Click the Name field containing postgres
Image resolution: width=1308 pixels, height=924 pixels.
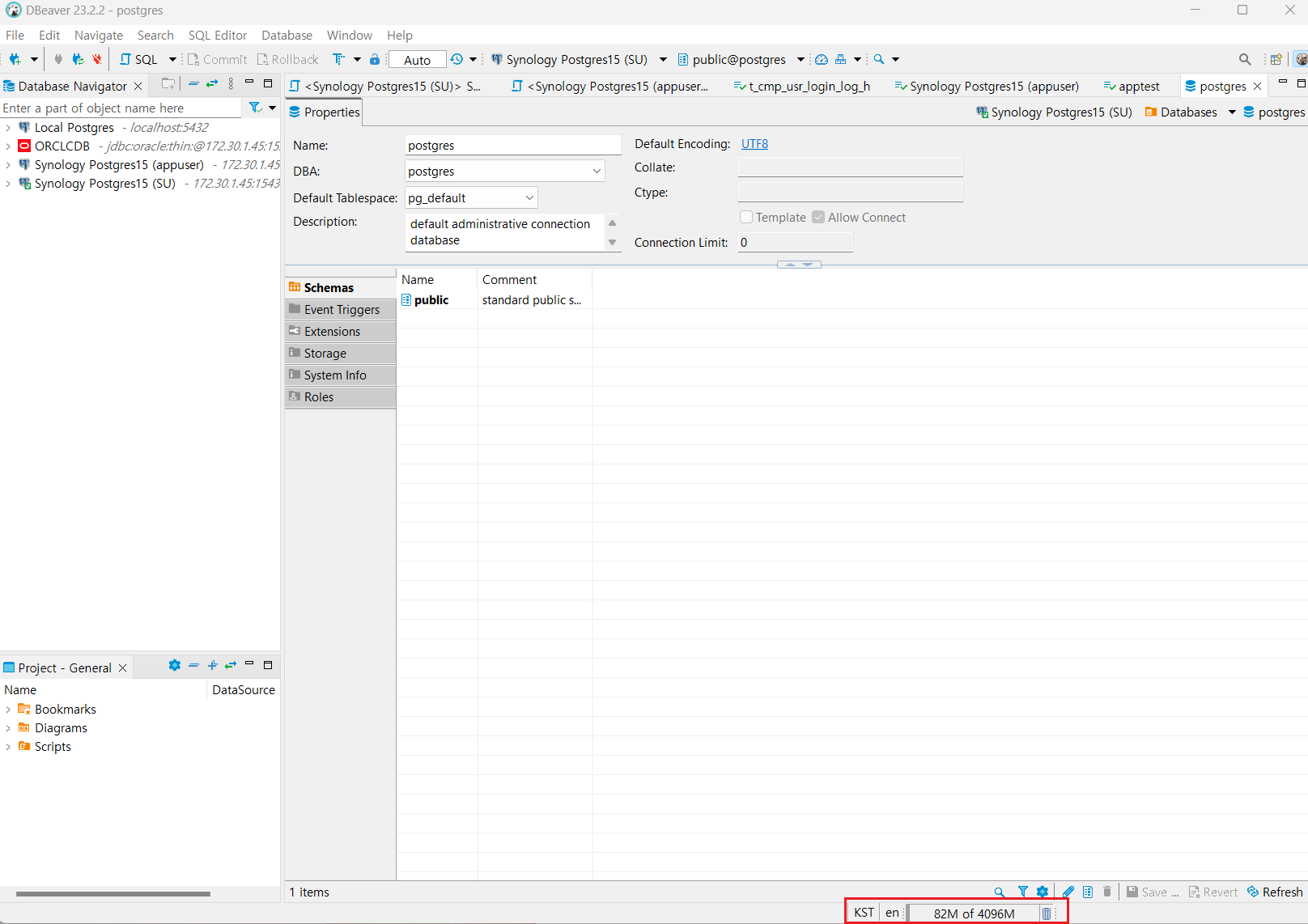[x=513, y=146]
